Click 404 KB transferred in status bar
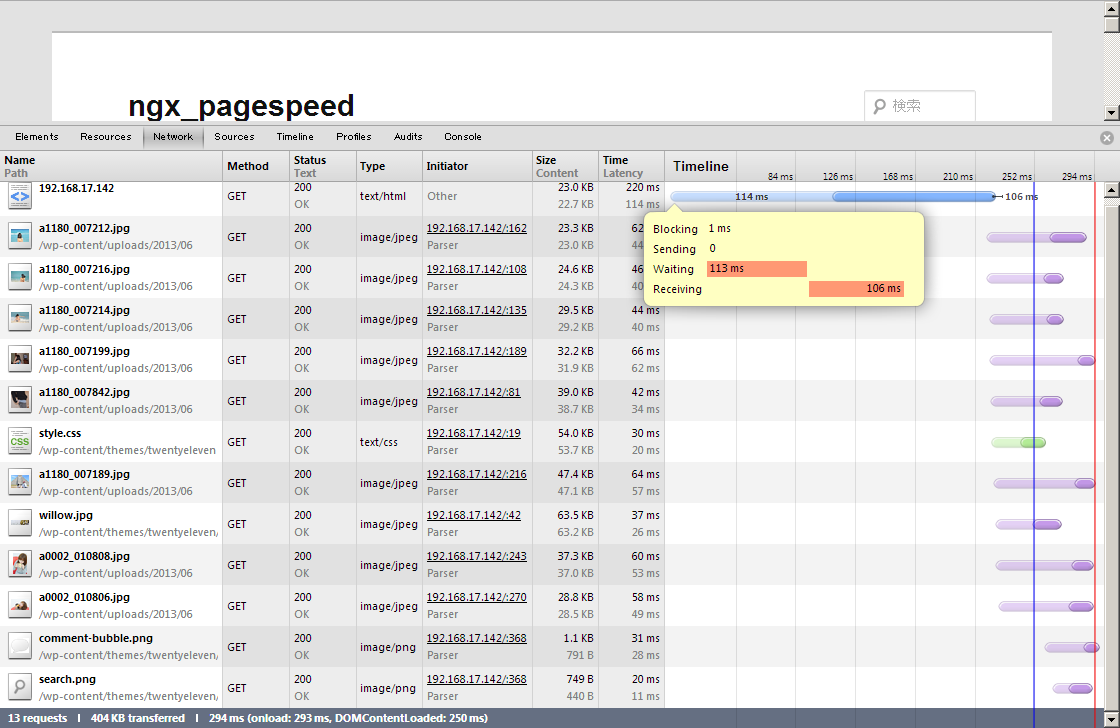Screen dimensions: 1120x728 137,718
